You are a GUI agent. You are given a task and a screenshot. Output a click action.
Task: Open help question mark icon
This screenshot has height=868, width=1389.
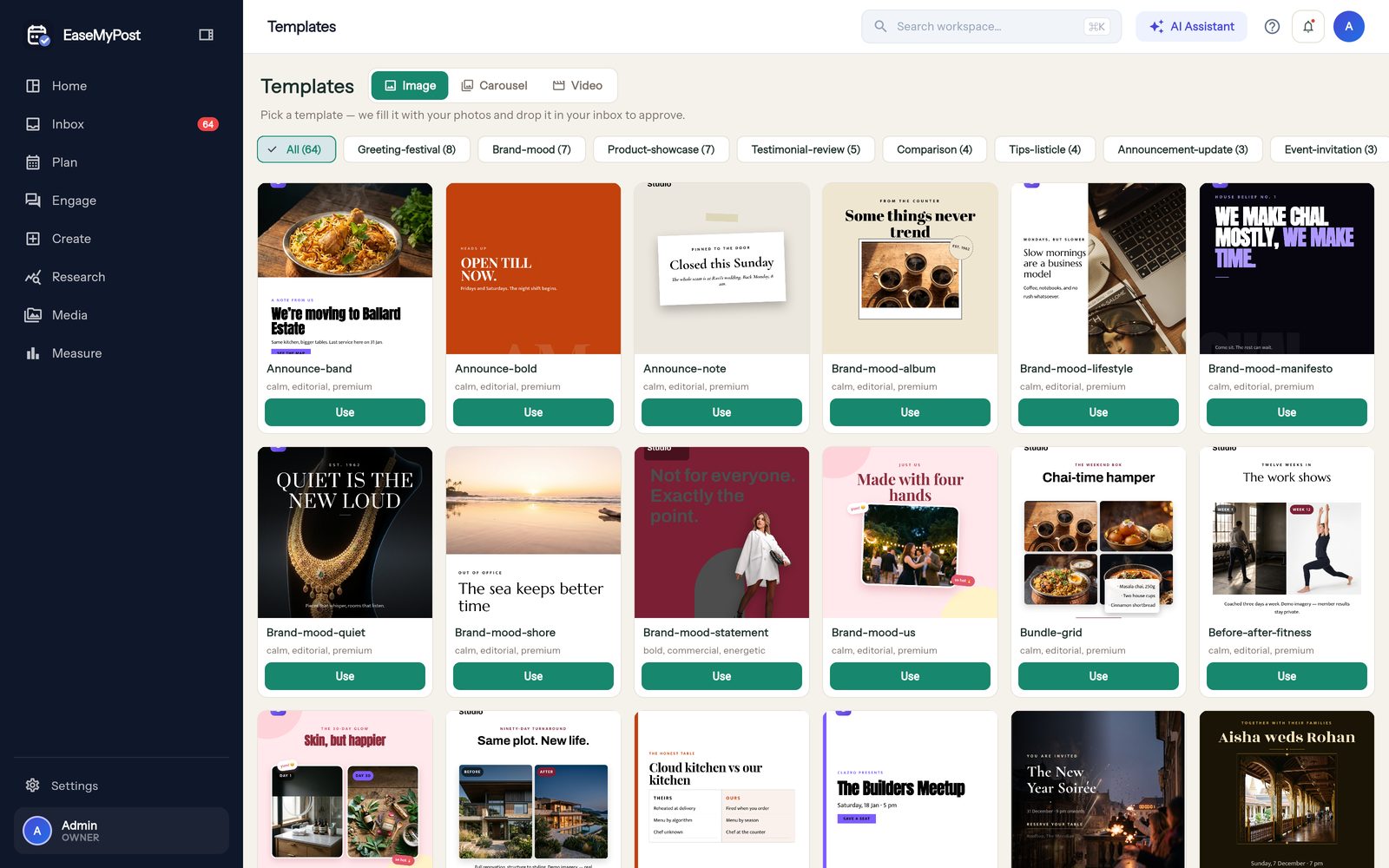(1272, 26)
